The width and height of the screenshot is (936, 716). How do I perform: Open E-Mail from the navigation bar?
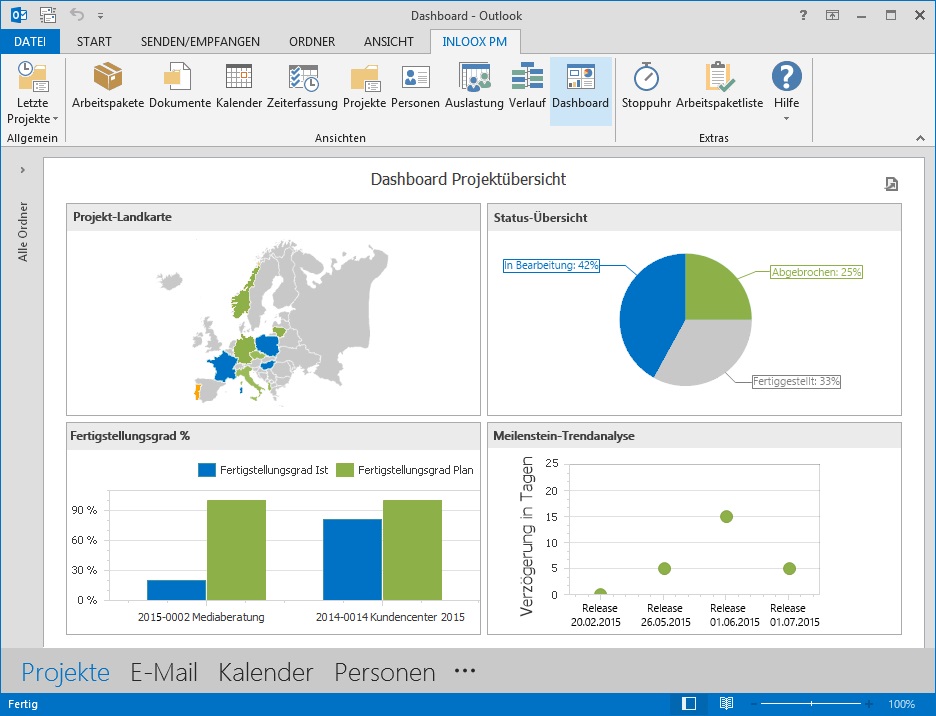[x=164, y=673]
